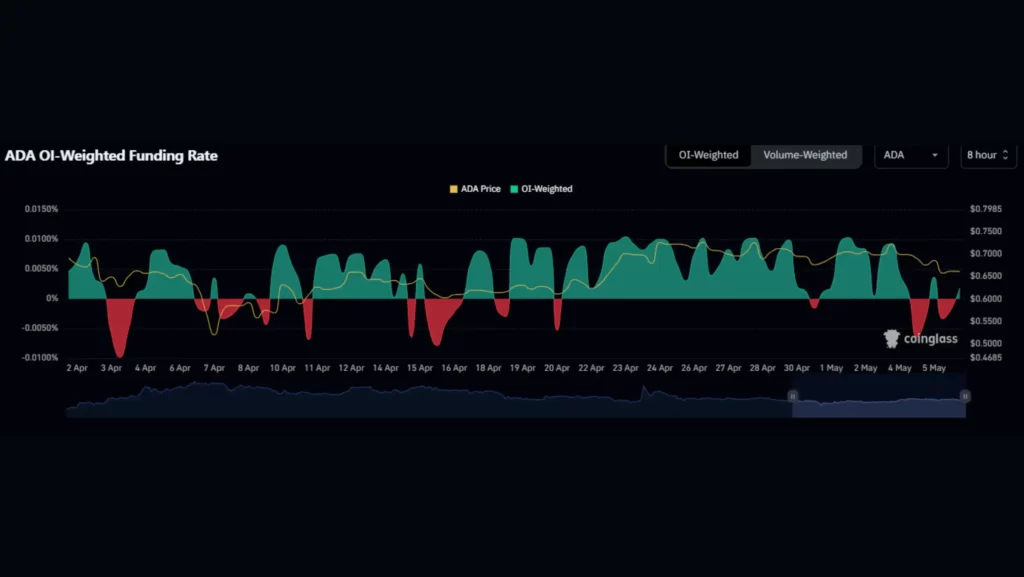Switch to the Volume-Weighted tab
This screenshot has height=577, width=1024.
[x=805, y=155]
